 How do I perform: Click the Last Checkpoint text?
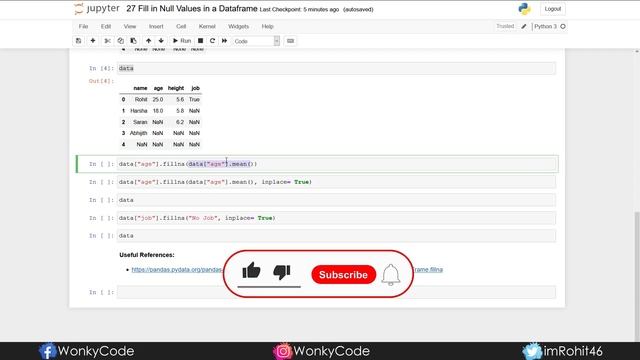(x=299, y=9)
